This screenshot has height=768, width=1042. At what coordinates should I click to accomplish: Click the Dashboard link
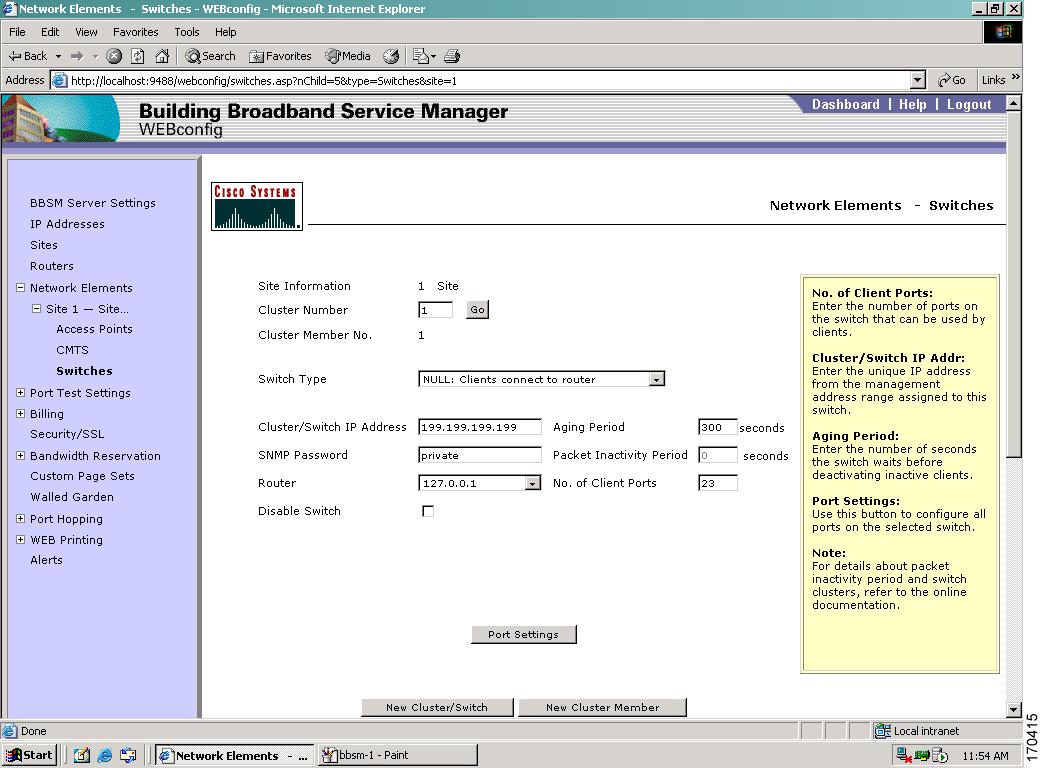click(845, 104)
